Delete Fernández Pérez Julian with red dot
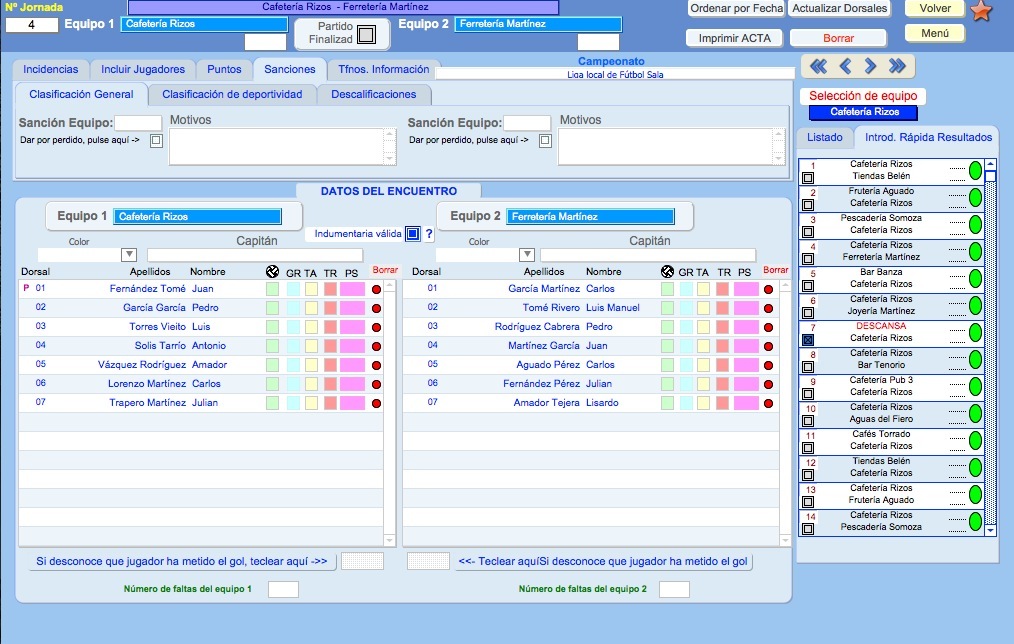The height and width of the screenshot is (644, 1014). point(768,384)
